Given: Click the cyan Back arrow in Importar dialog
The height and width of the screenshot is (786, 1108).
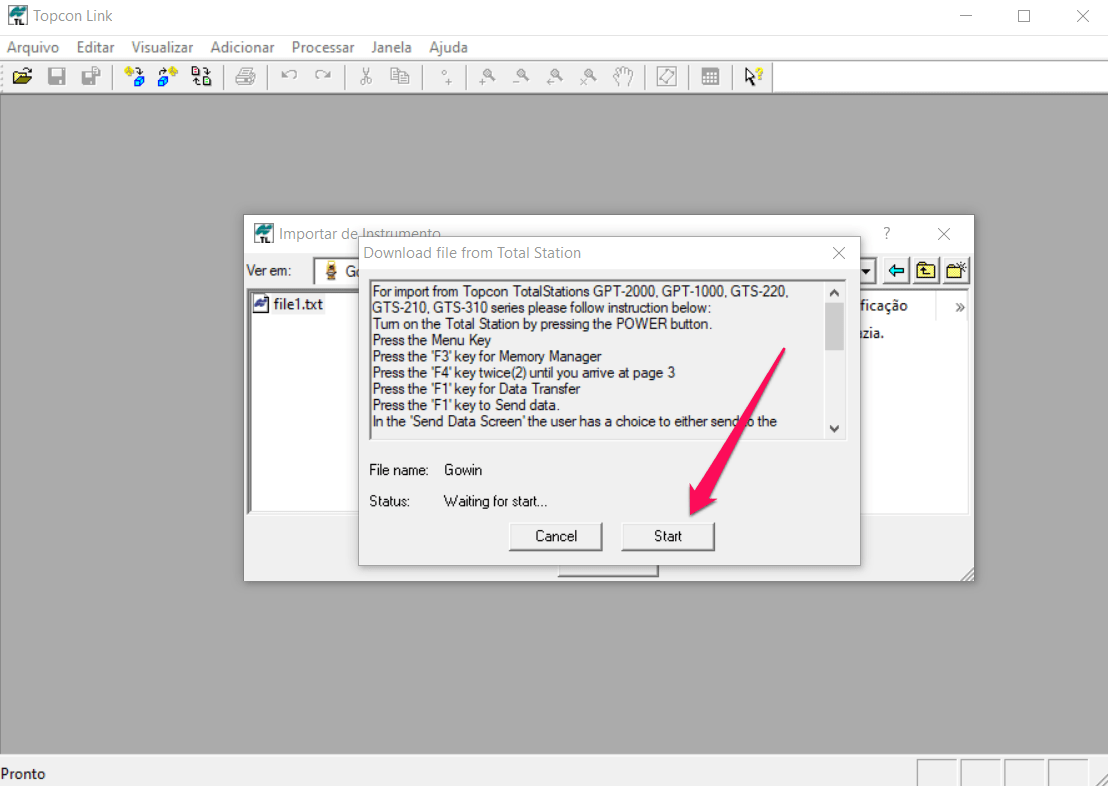Looking at the screenshot, I should click(x=897, y=271).
